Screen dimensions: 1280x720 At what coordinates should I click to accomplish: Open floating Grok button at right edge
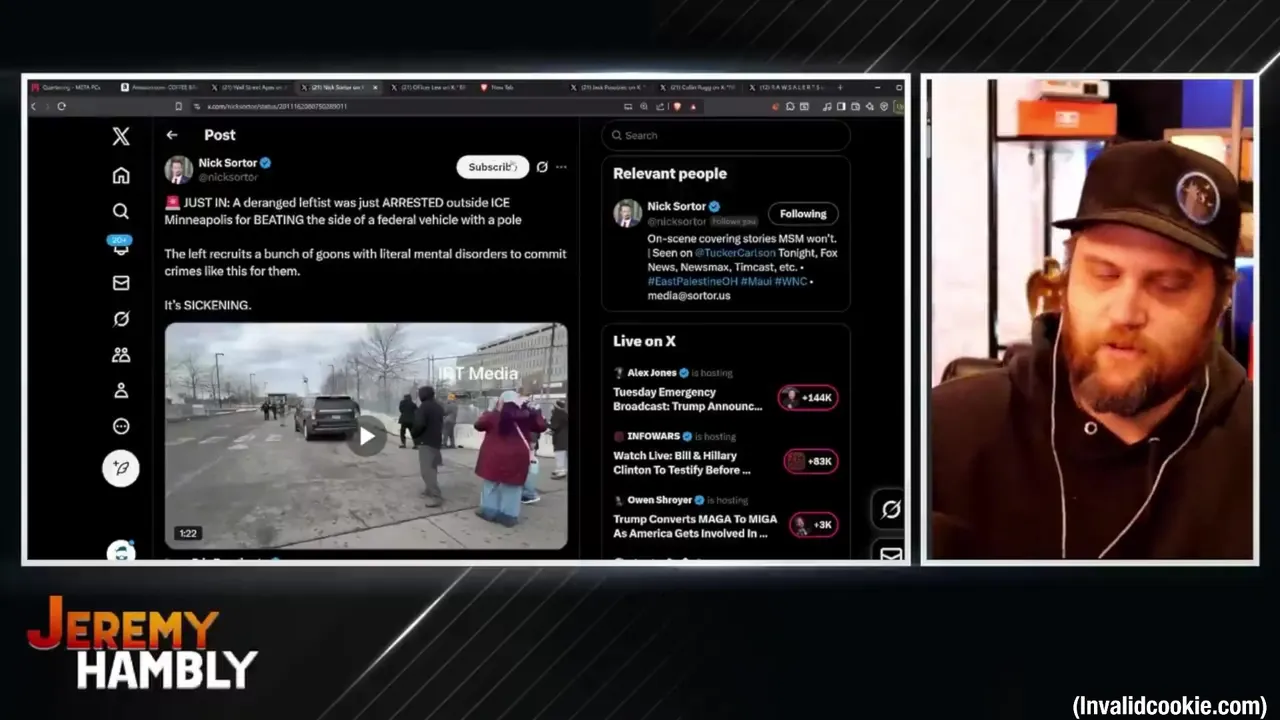(x=890, y=510)
